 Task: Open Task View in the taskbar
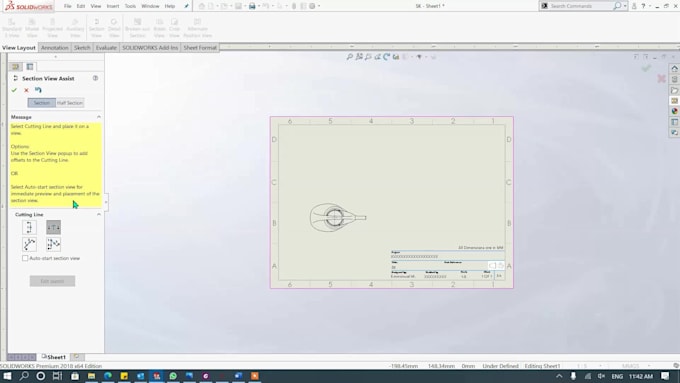click(57, 376)
